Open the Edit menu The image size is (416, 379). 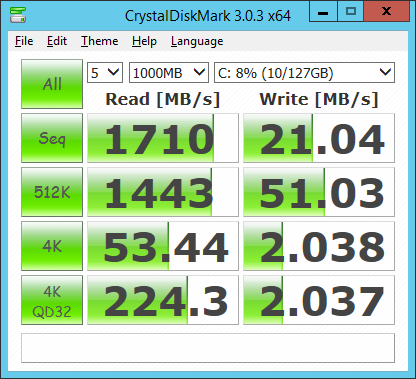[57, 41]
